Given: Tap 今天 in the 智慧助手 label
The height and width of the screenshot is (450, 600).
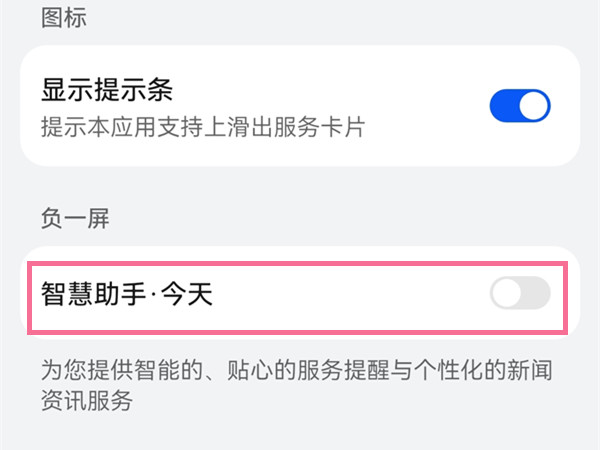Looking at the screenshot, I should 191,294.
